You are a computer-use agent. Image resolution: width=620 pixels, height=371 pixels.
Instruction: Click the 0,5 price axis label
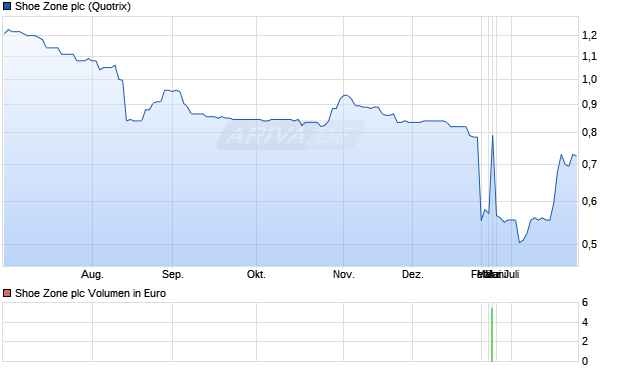coord(589,244)
